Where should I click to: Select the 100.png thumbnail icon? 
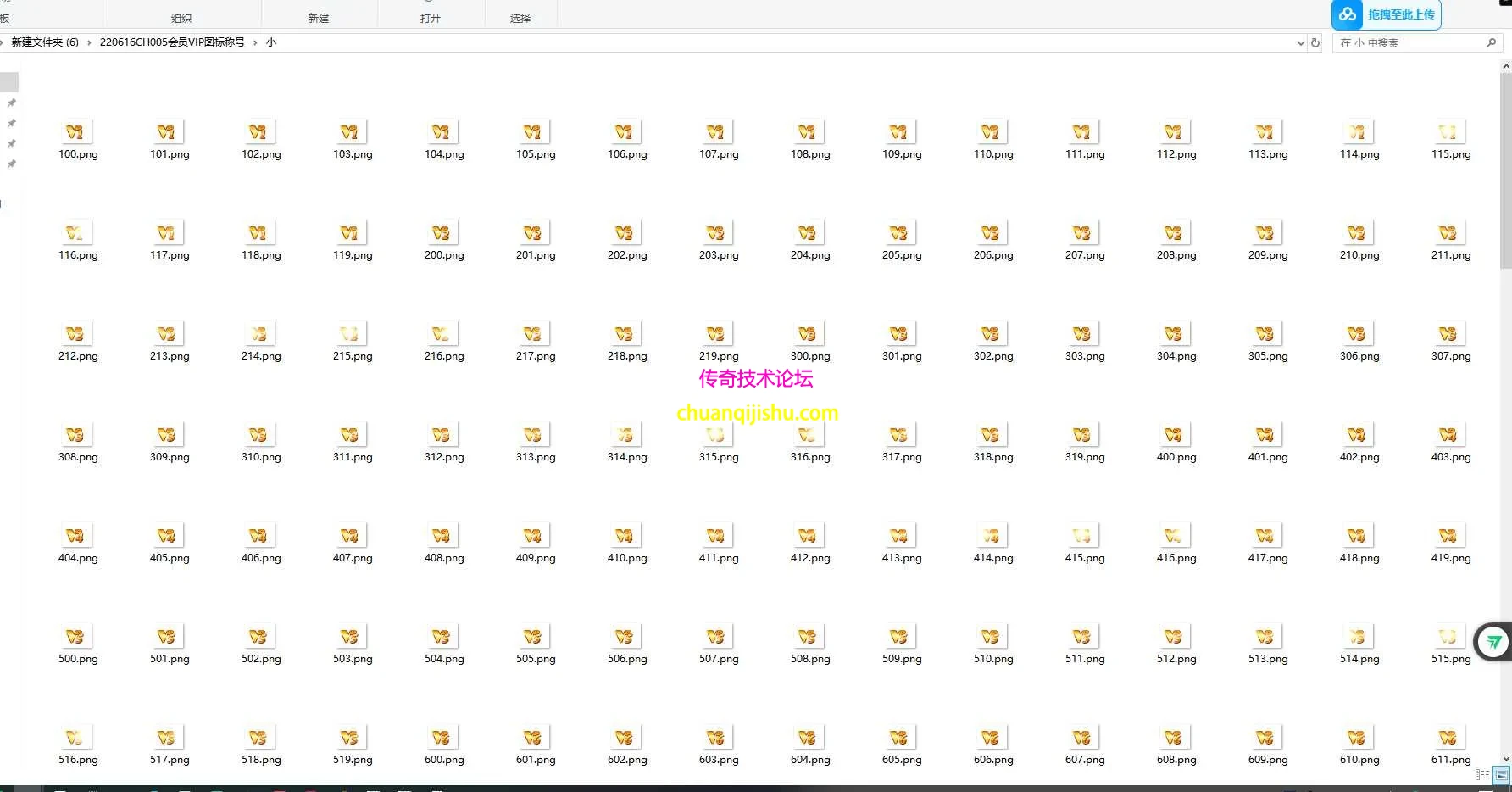pyautogui.click(x=78, y=132)
